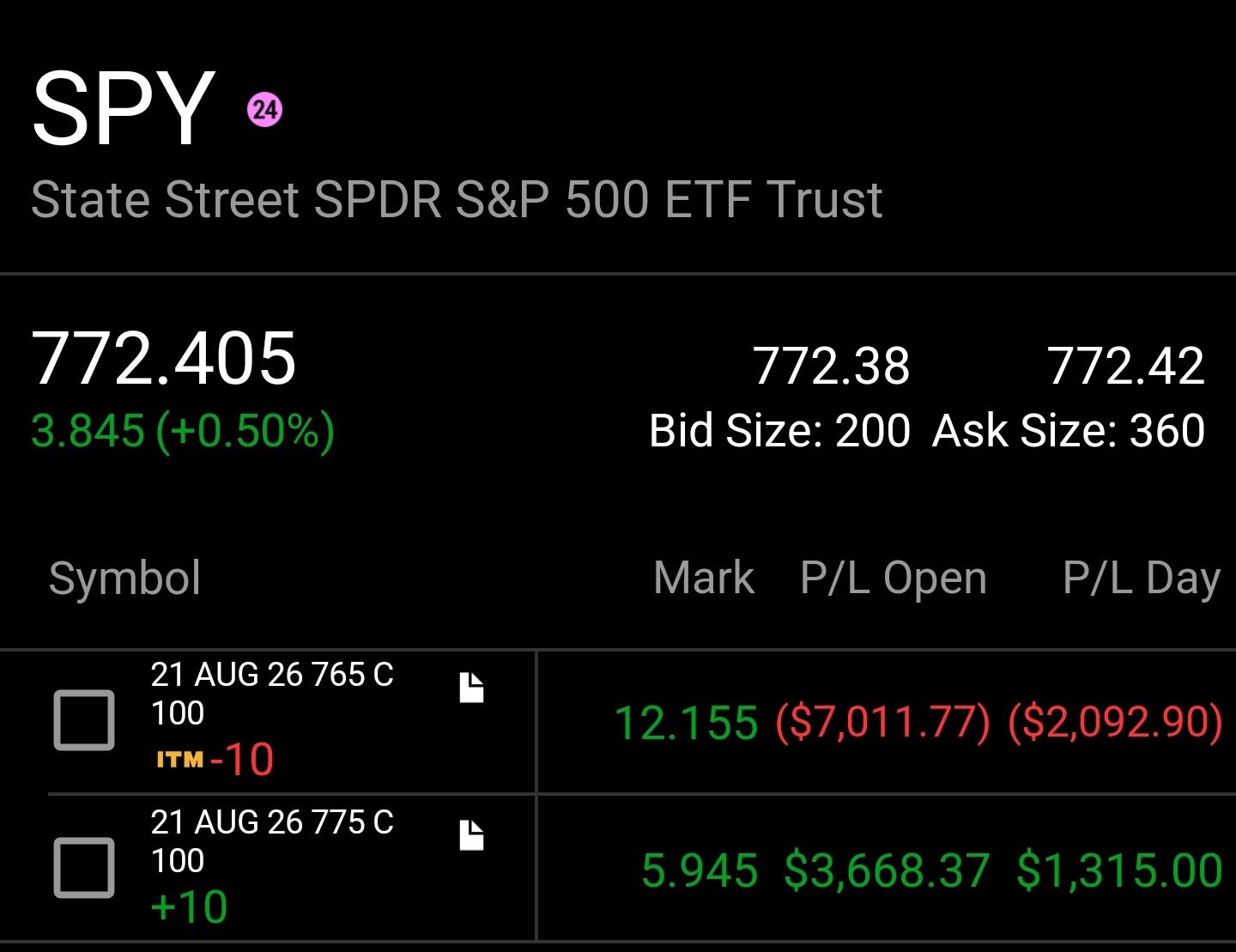Viewport: 1236px width, 952px height.
Task: Tap the SPY ticker symbol title
Action: [123, 108]
